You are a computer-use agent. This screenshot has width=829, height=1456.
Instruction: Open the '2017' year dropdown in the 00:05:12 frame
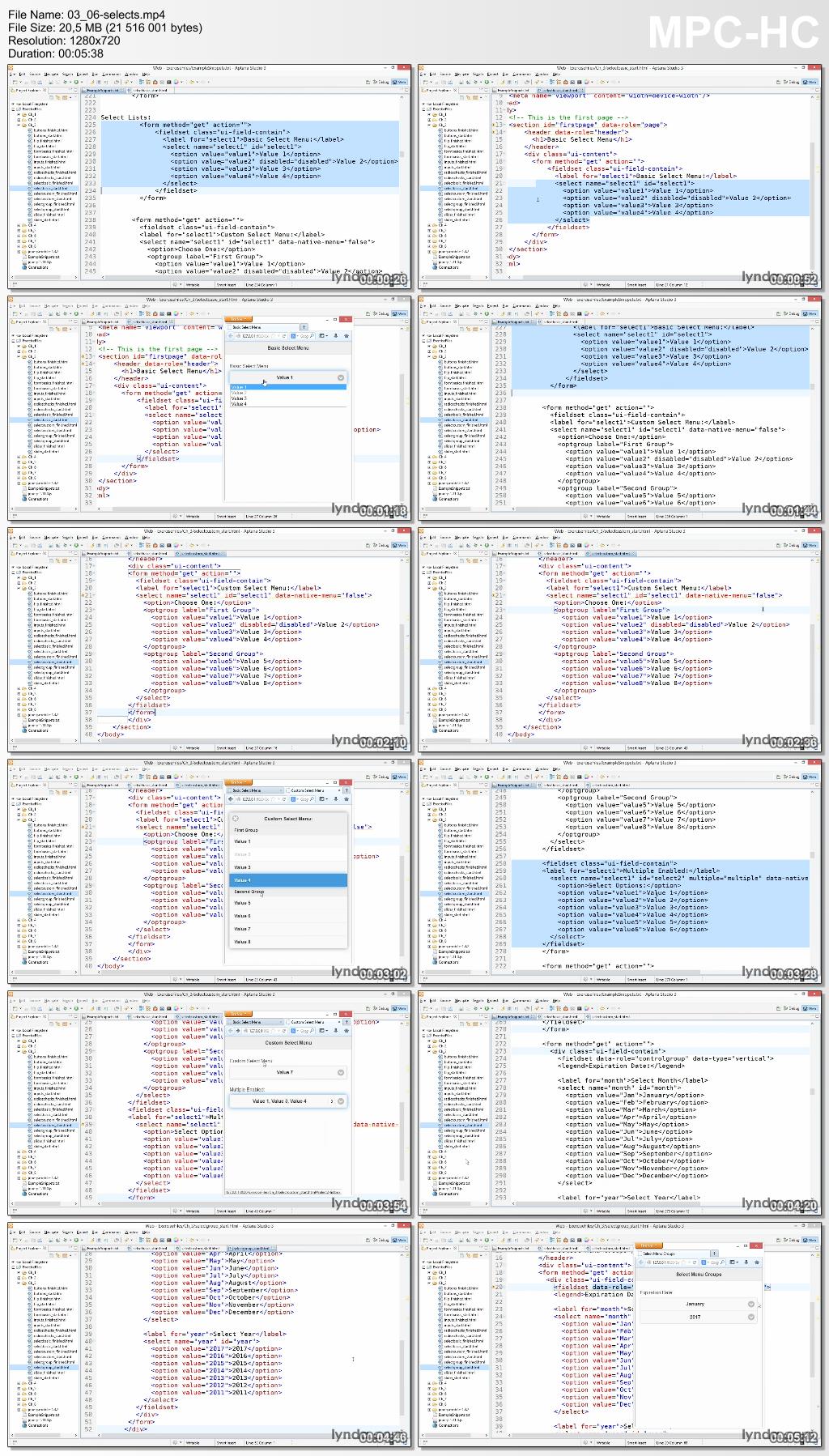tap(698, 1317)
